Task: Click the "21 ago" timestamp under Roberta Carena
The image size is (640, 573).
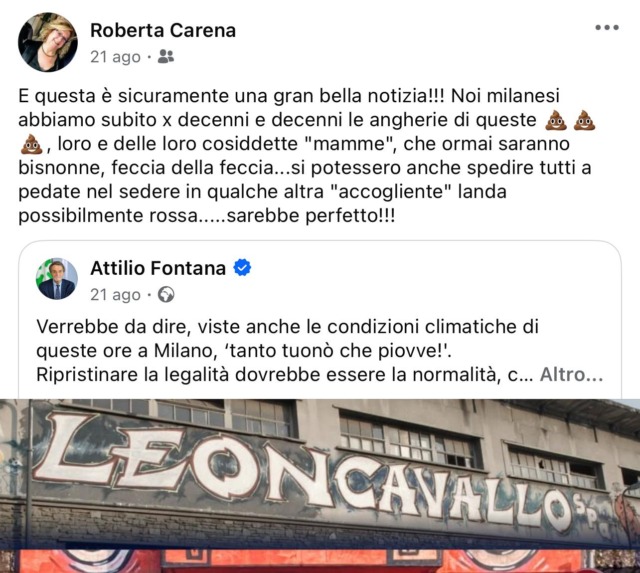Action: (115, 57)
